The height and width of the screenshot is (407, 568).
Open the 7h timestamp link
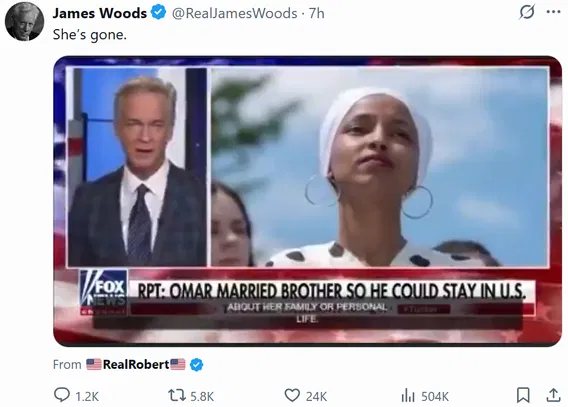[x=317, y=13]
